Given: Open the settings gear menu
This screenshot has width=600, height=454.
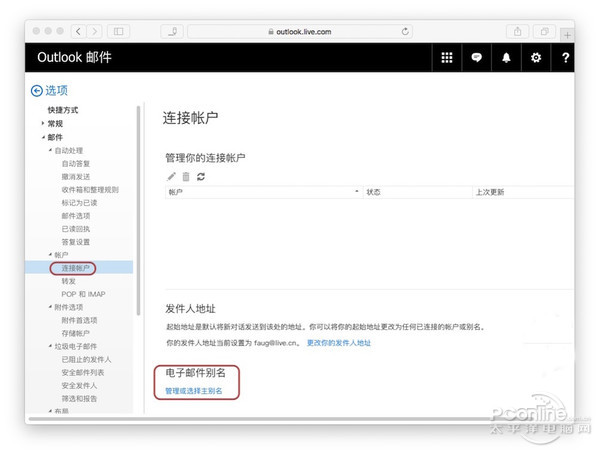Looking at the screenshot, I should (x=536, y=57).
